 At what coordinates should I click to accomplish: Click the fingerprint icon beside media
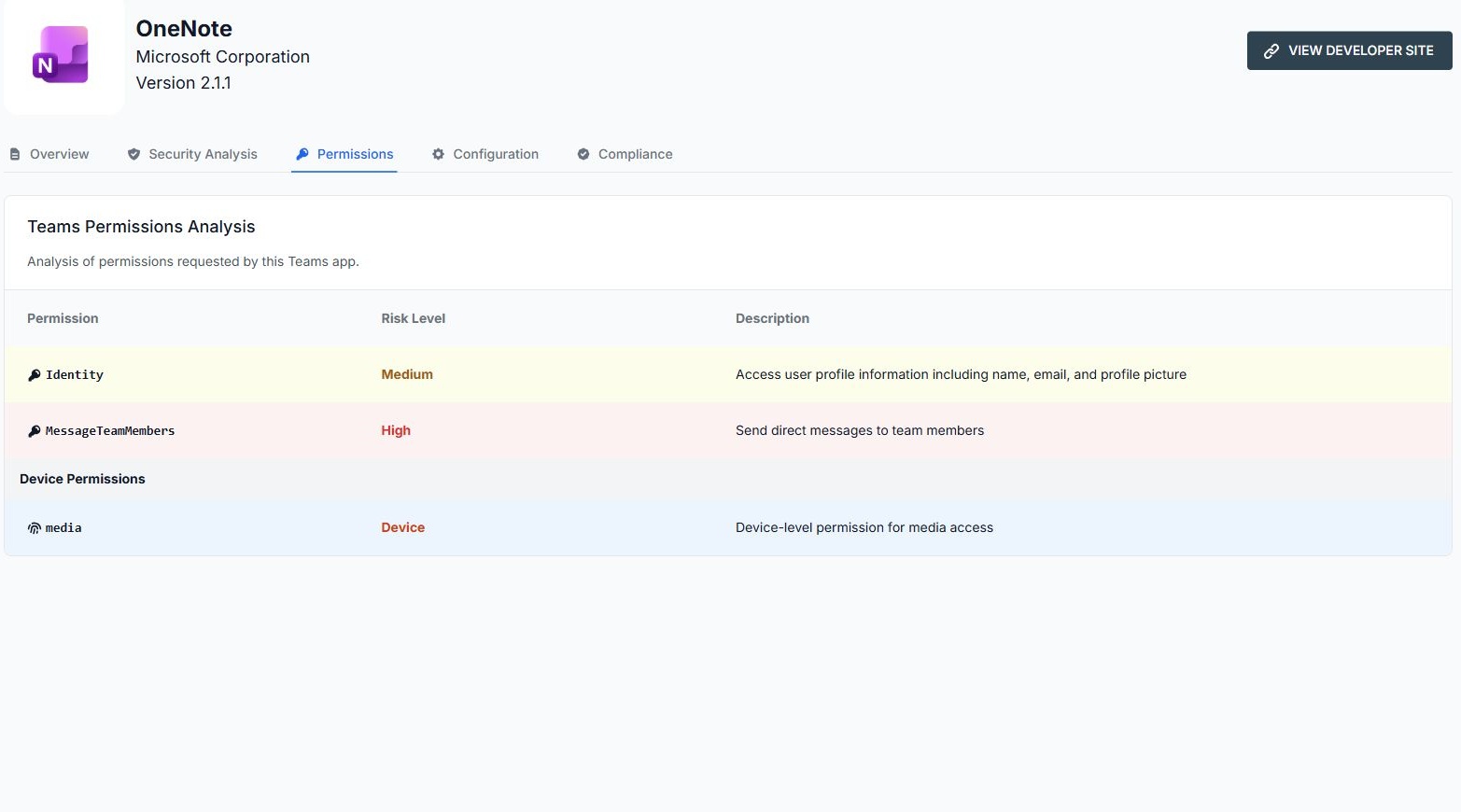[34, 528]
